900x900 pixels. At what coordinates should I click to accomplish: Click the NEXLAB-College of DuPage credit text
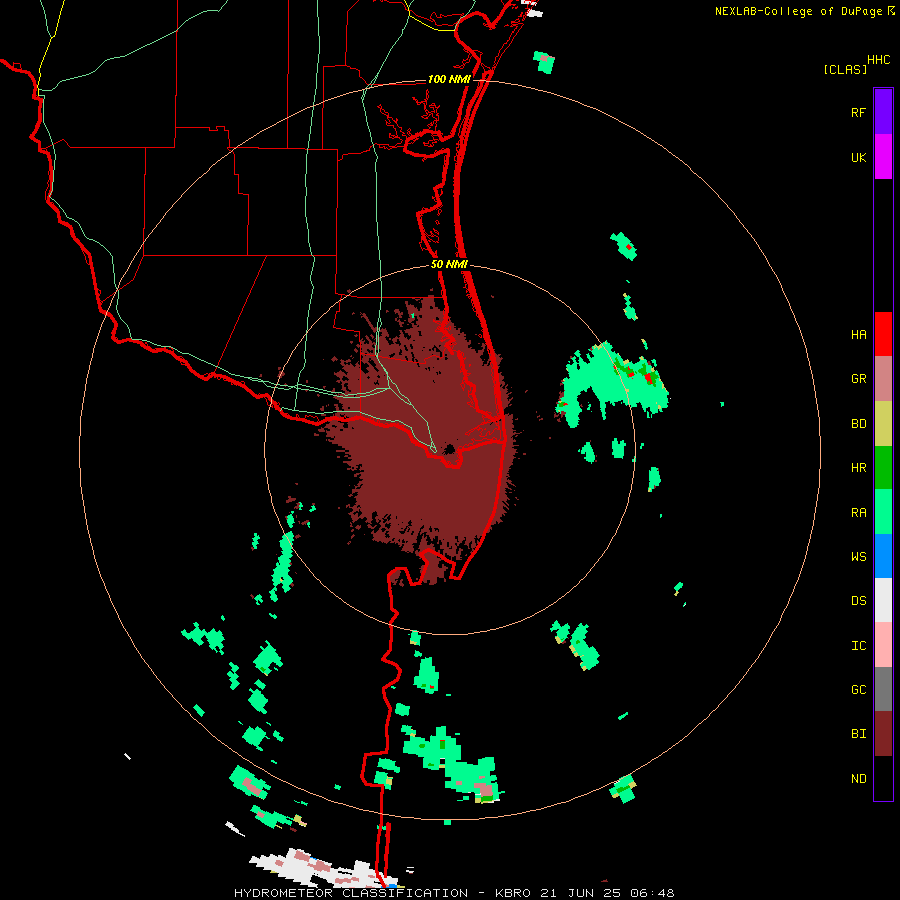[798, 11]
